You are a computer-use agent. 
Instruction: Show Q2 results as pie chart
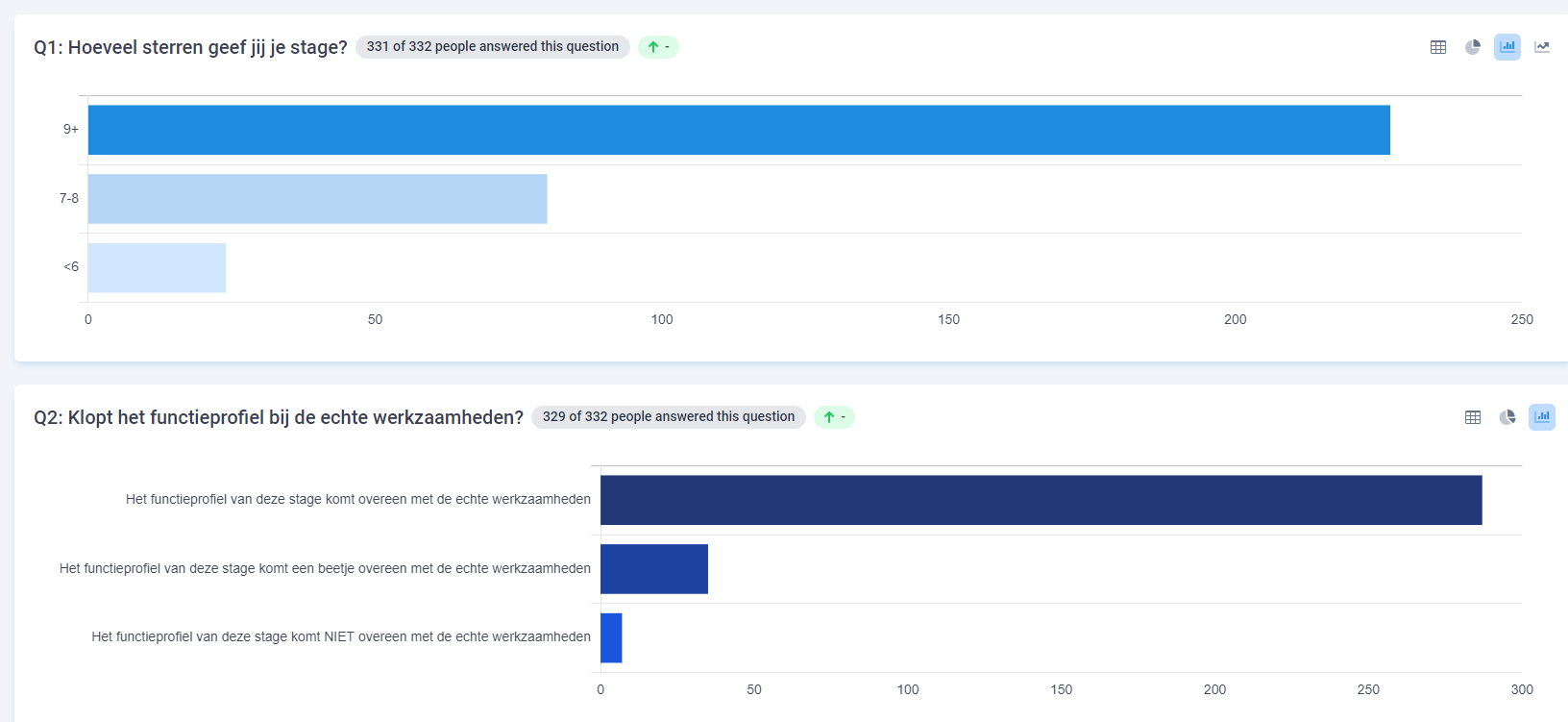pos(1507,417)
